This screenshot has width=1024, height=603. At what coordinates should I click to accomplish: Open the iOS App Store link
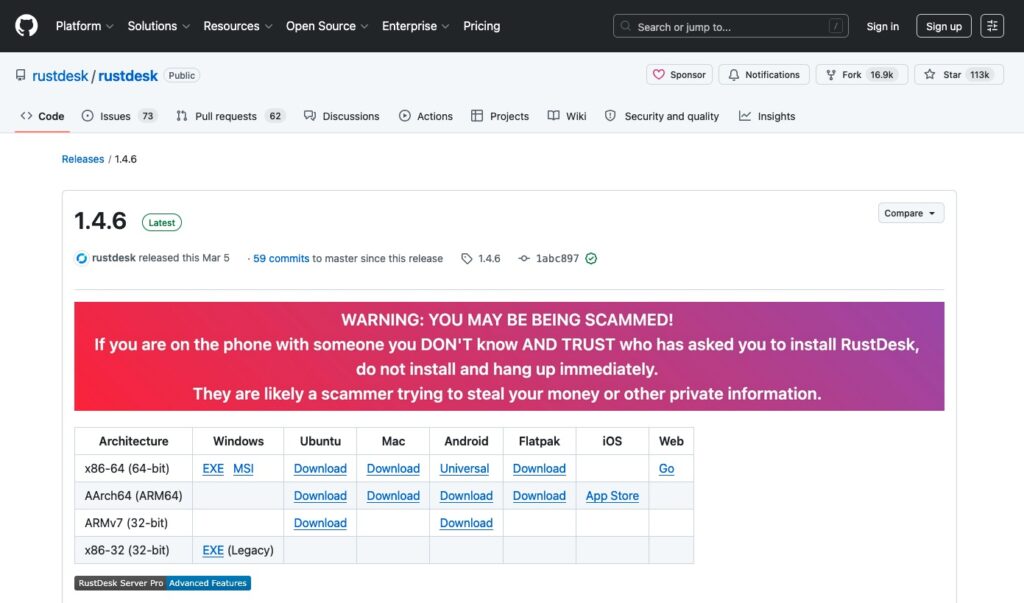[612, 496]
